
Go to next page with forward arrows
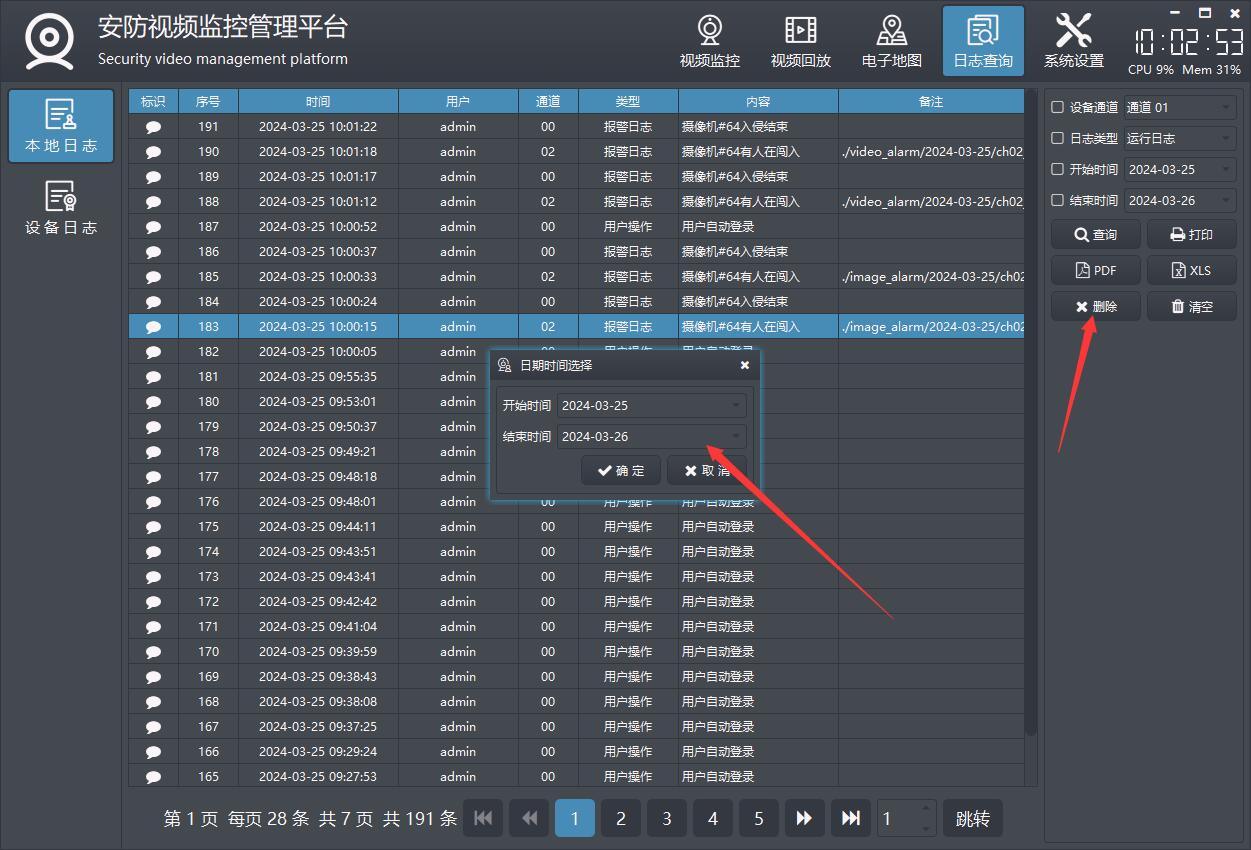click(x=804, y=818)
